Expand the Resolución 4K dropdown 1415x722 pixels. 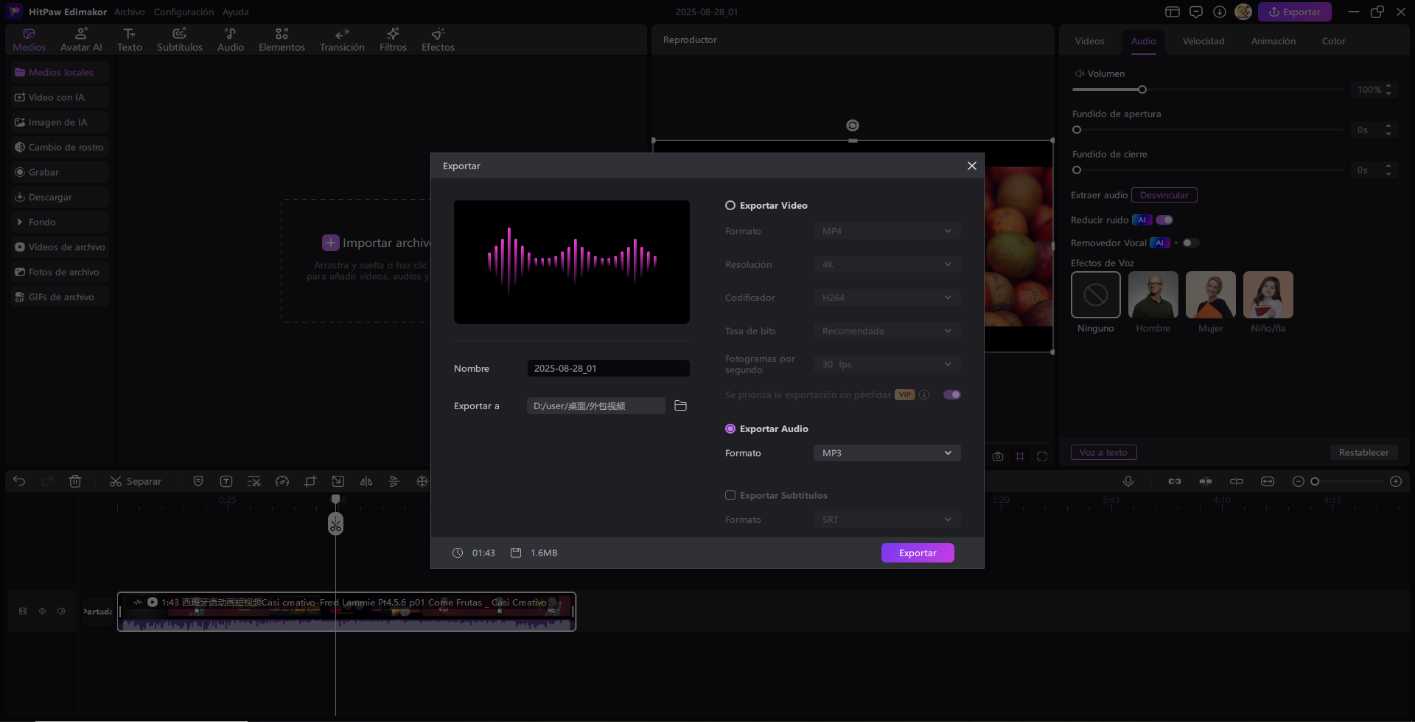886,265
